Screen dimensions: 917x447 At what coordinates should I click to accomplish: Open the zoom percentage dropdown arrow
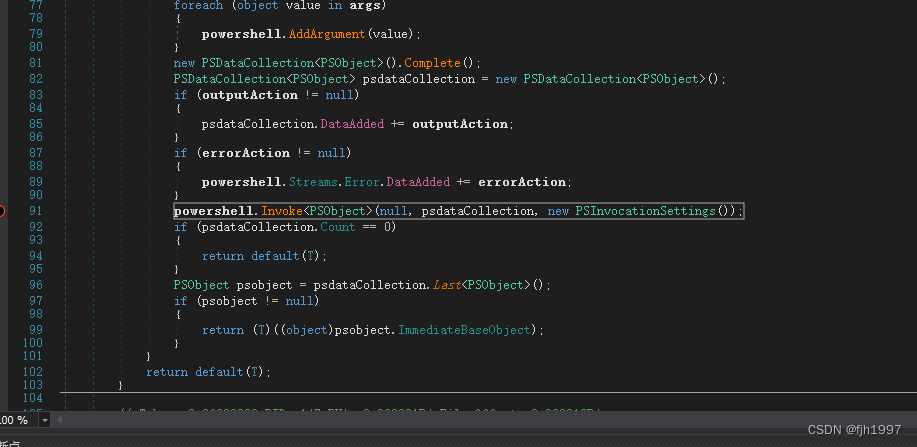pos(45,420)
